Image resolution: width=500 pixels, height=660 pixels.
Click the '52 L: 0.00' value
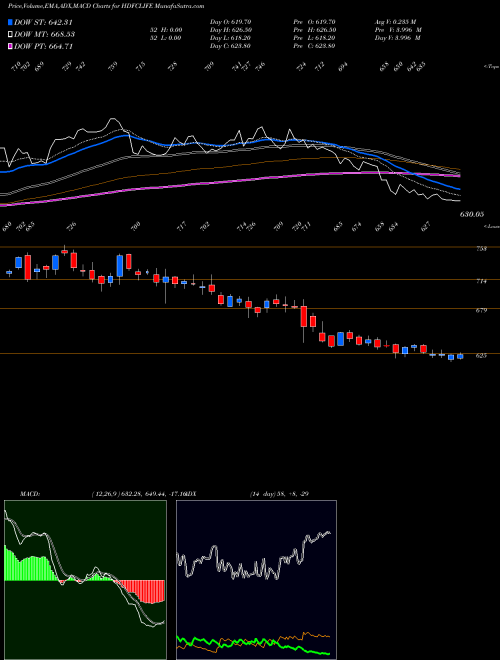coord(168,38)
